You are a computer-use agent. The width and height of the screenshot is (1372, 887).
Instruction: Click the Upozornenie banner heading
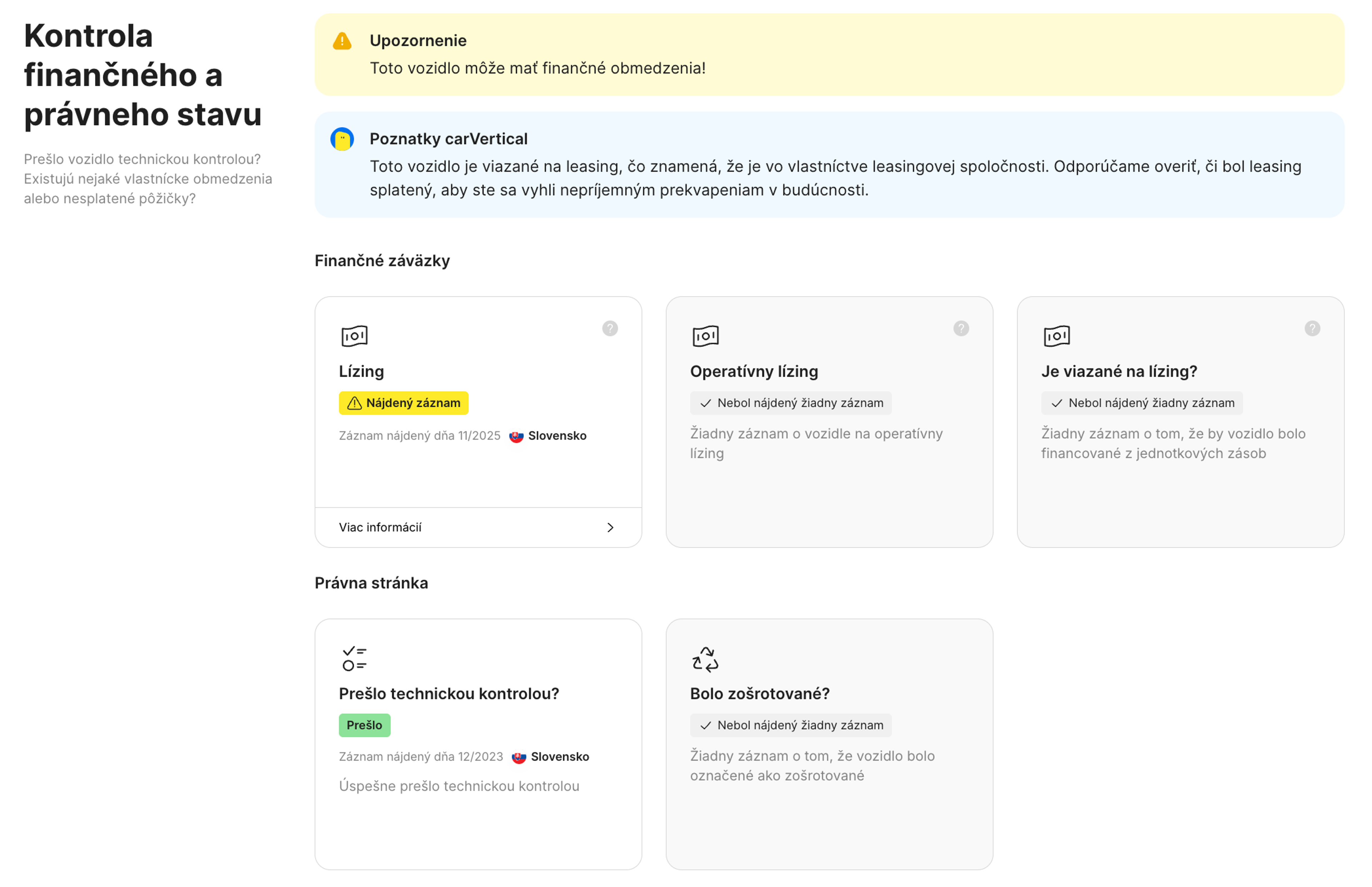418,40
